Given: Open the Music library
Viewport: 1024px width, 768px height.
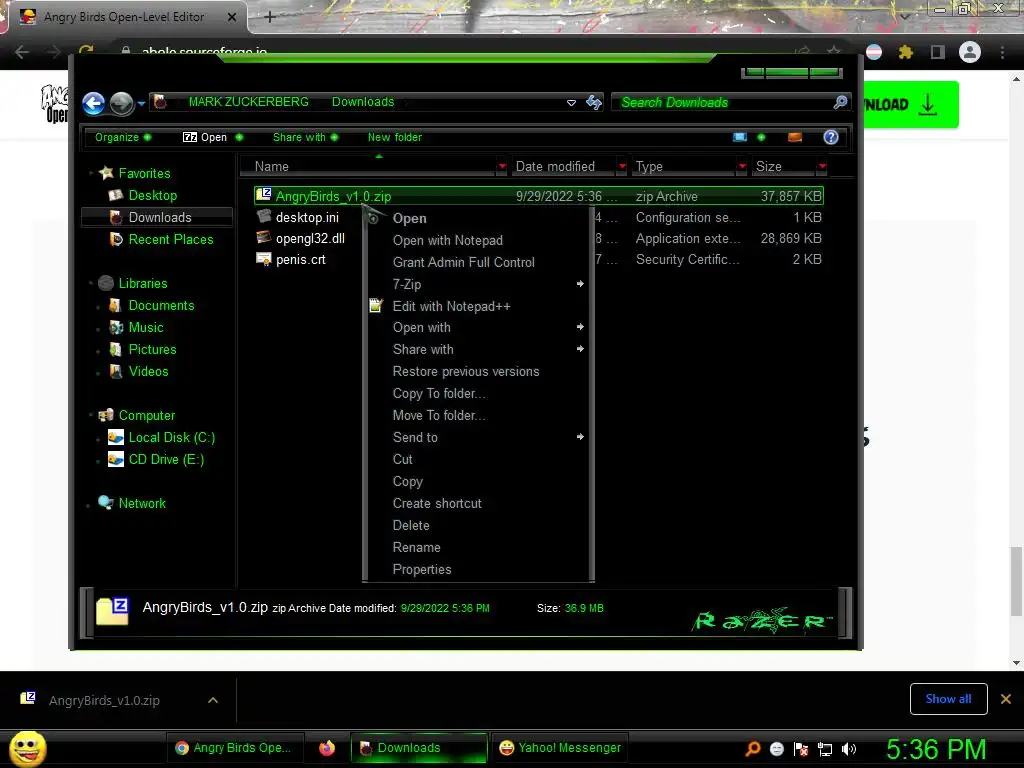Looking at the screenshot, I should [146, 327].
